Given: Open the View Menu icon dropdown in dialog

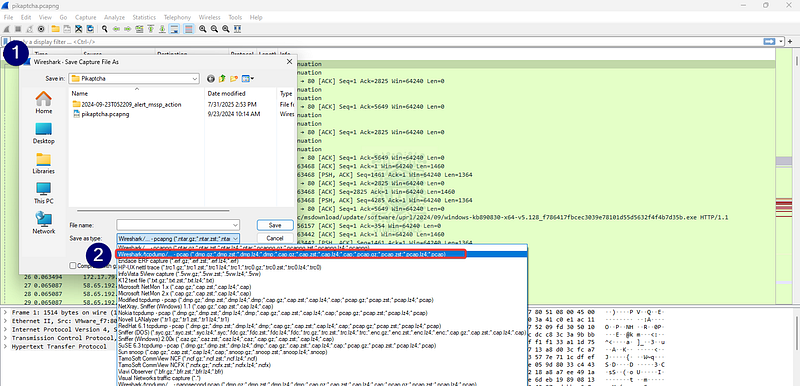Looking at the screenshot, I should pos(248,79).
